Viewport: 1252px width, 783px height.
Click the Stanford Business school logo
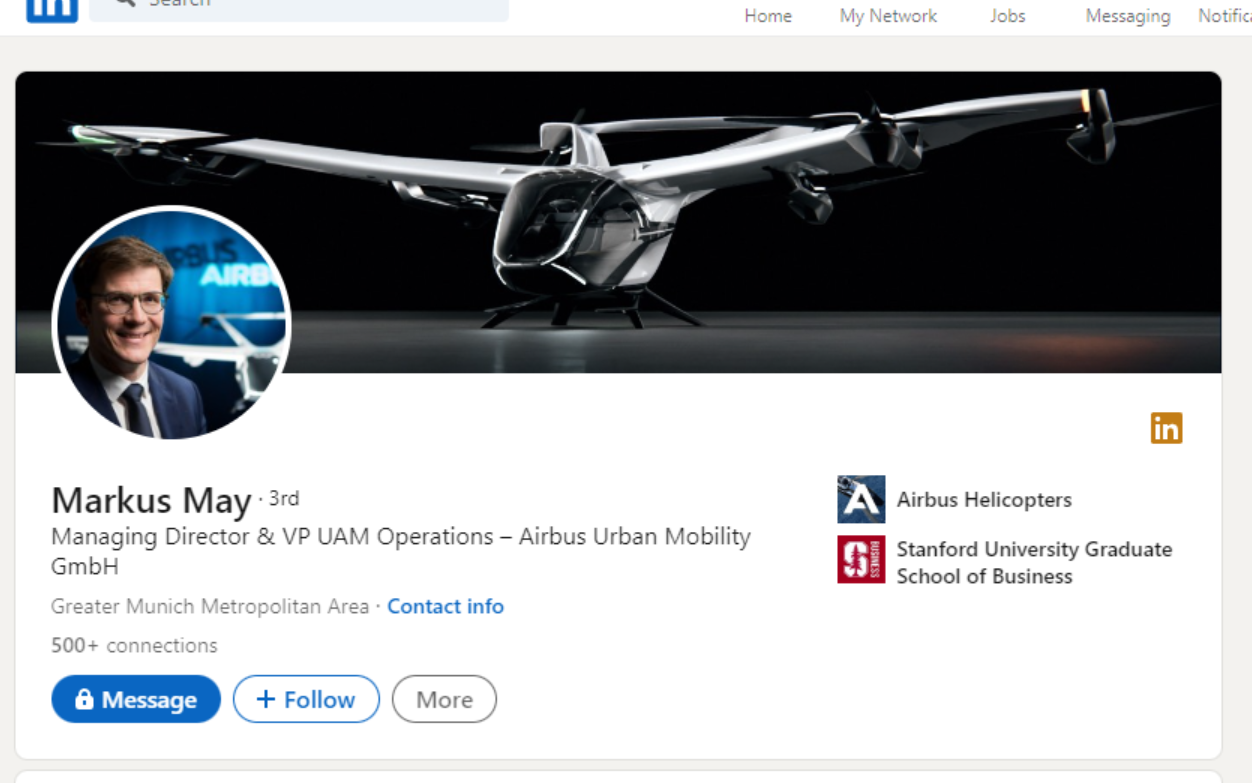pyautogui.click(x=861, y=560)
